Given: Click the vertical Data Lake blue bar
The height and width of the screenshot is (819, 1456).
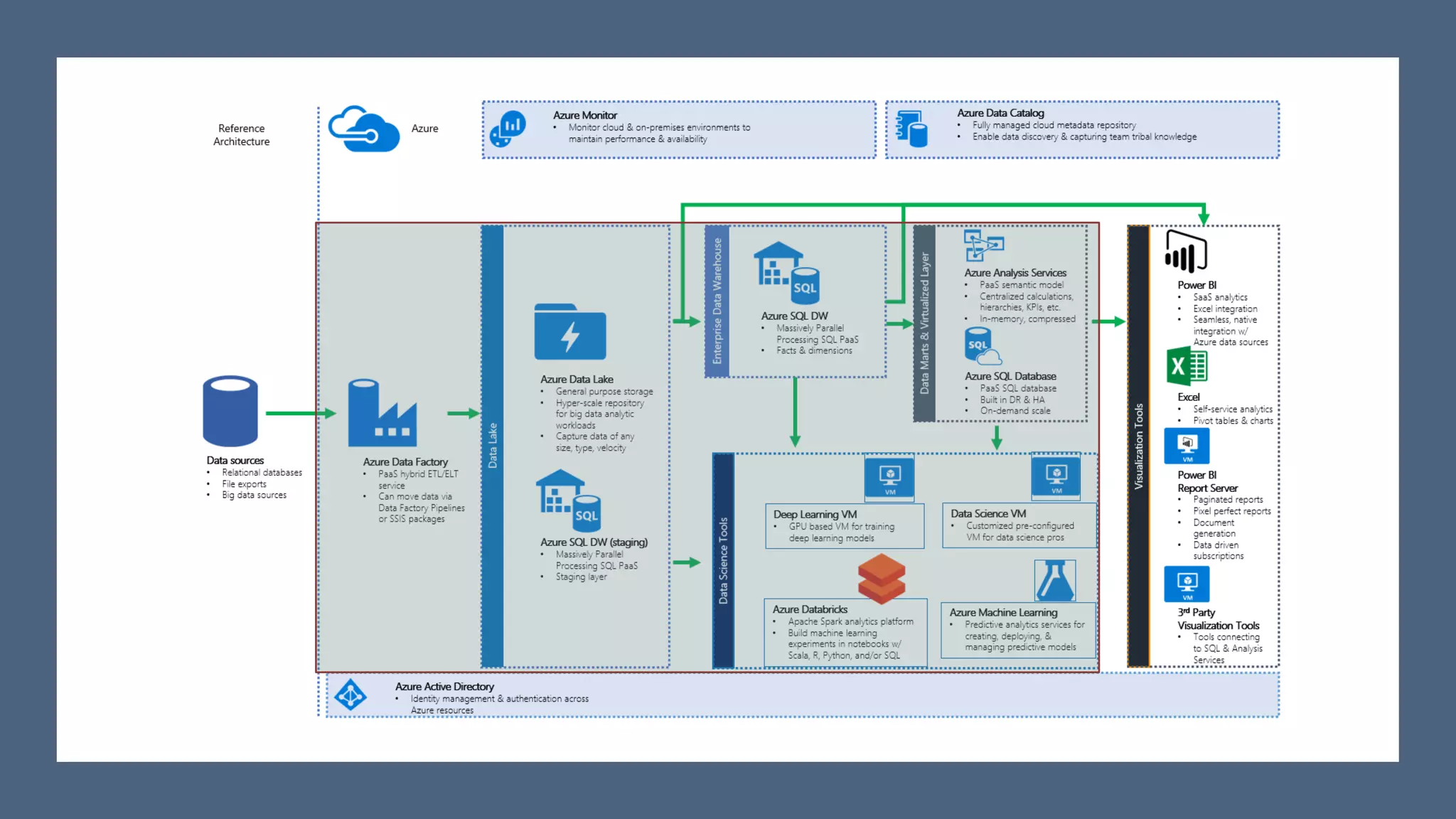Looking at the screenshot, I should [493, 446].
